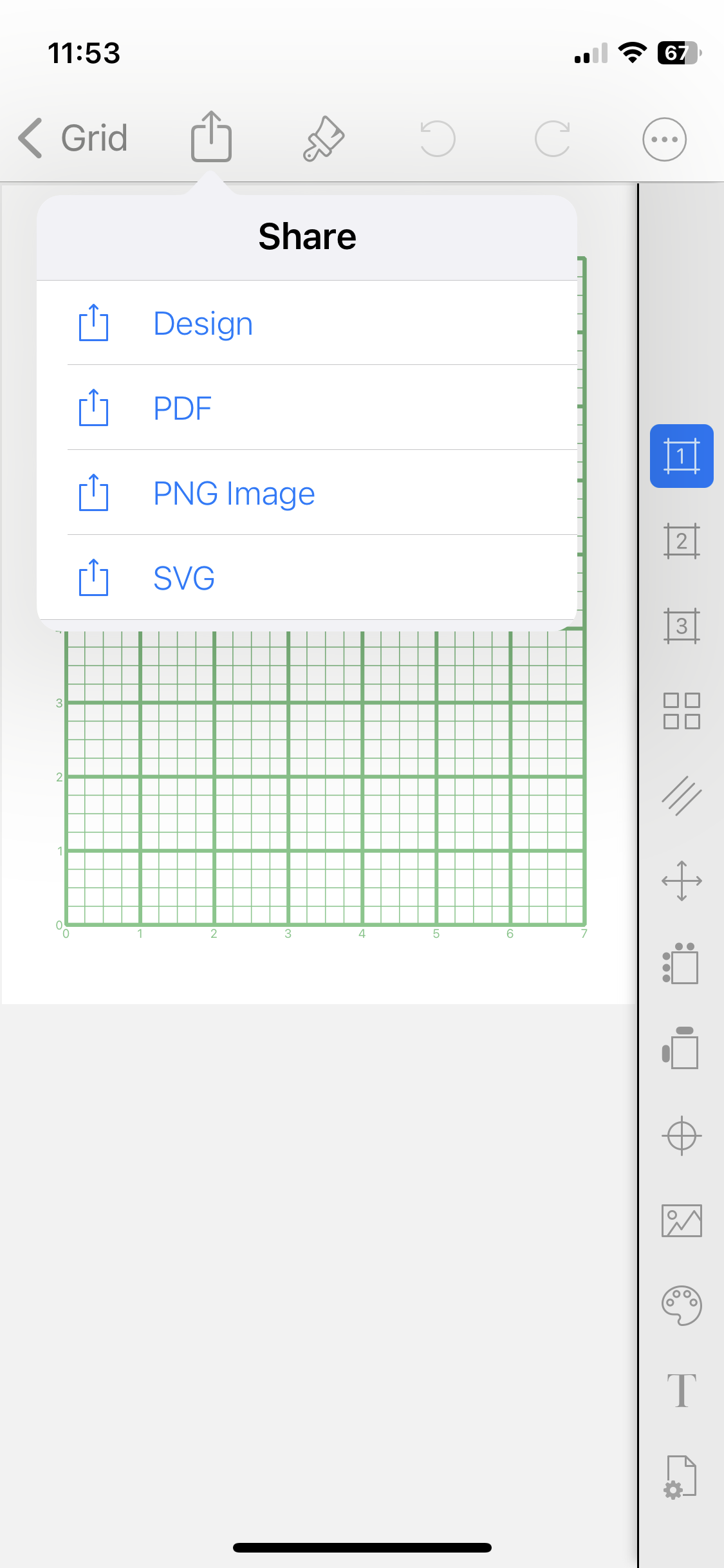Click the undo arrow

click(x=437, y=138)
